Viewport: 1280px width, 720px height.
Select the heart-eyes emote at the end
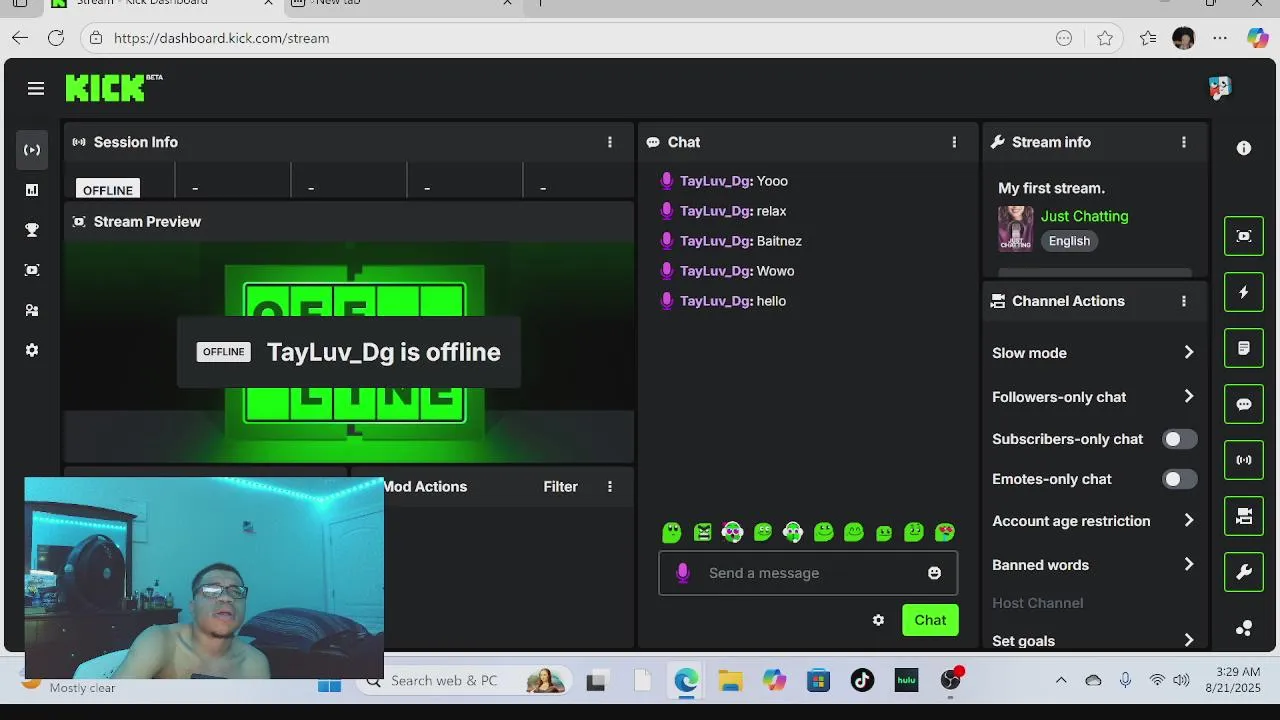pos(944,532)
